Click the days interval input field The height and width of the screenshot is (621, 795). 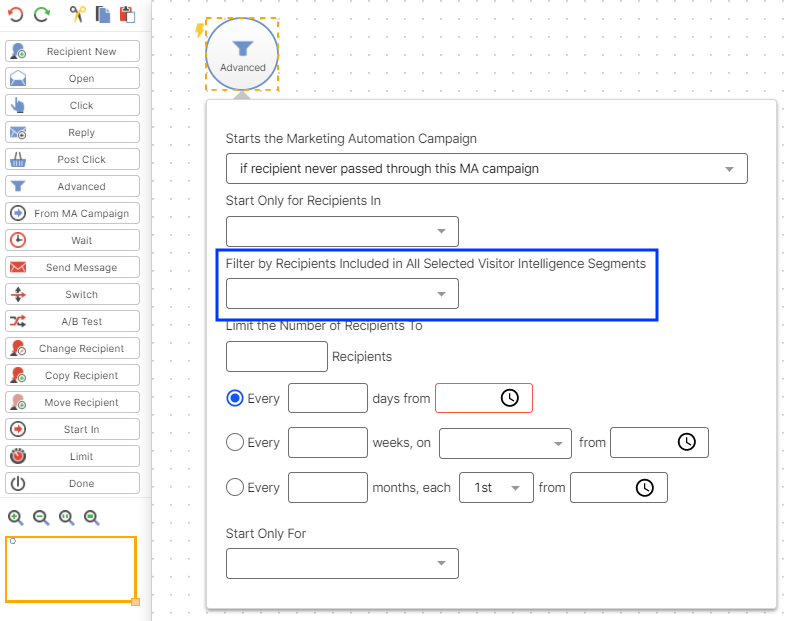click(328, 398)
